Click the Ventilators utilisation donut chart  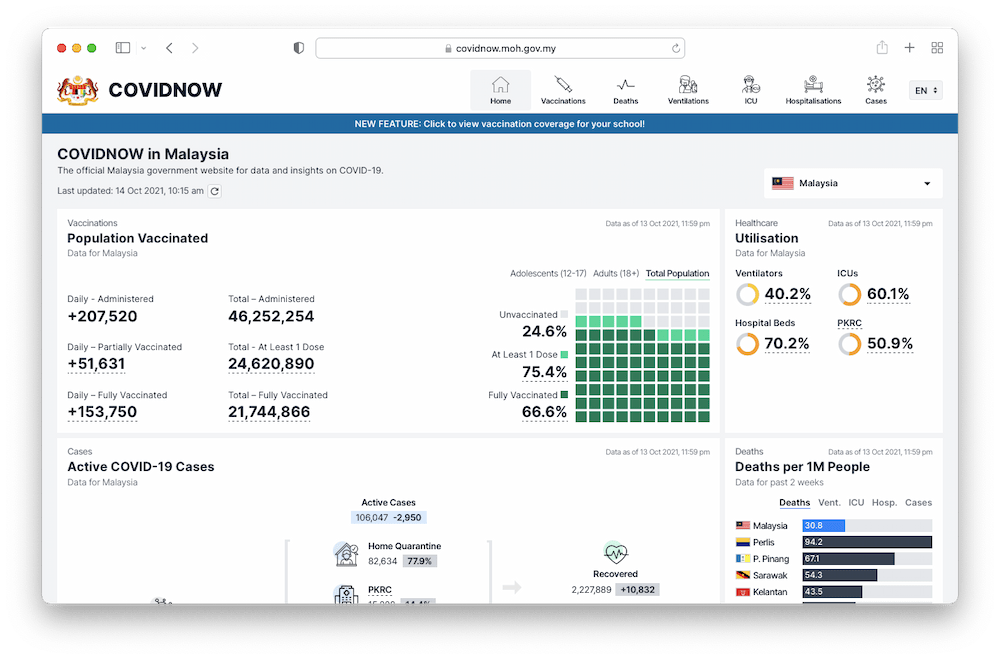point(747,294)
